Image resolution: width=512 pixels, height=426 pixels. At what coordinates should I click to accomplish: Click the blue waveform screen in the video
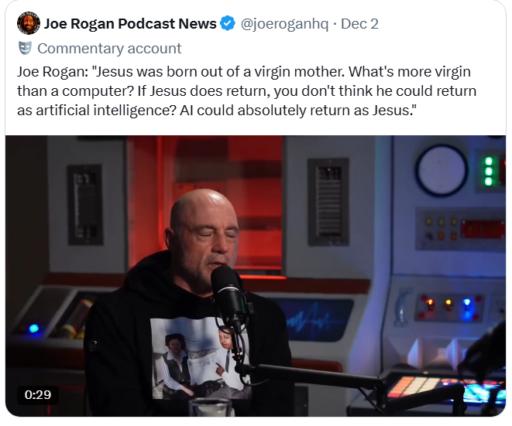coord(315,320)
